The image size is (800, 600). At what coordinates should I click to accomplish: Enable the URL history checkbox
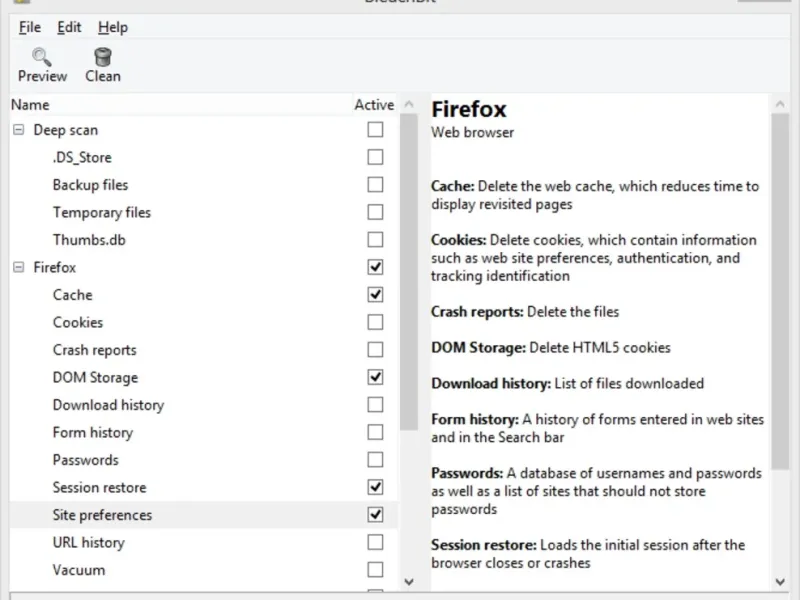pyautogui.click(x=375, y=542)
